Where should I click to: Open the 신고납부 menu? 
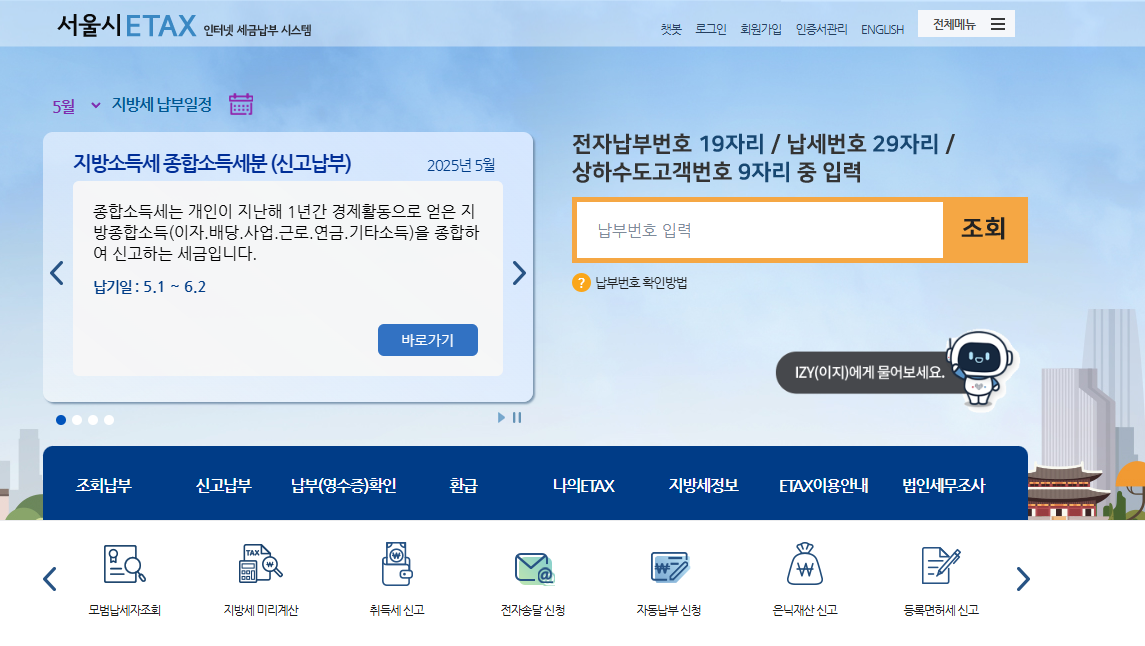pyautogui.click(x=223, y=485)
